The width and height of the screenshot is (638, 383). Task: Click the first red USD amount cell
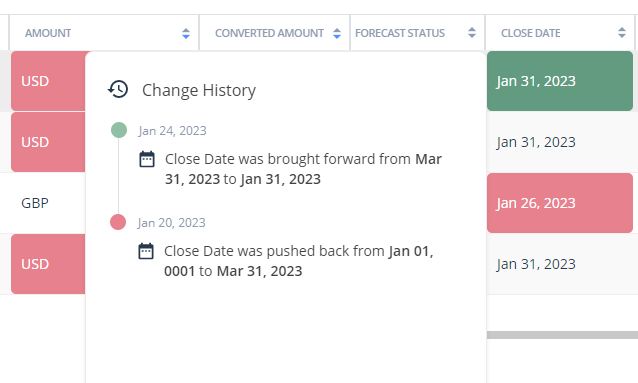[x=48, y=81]
